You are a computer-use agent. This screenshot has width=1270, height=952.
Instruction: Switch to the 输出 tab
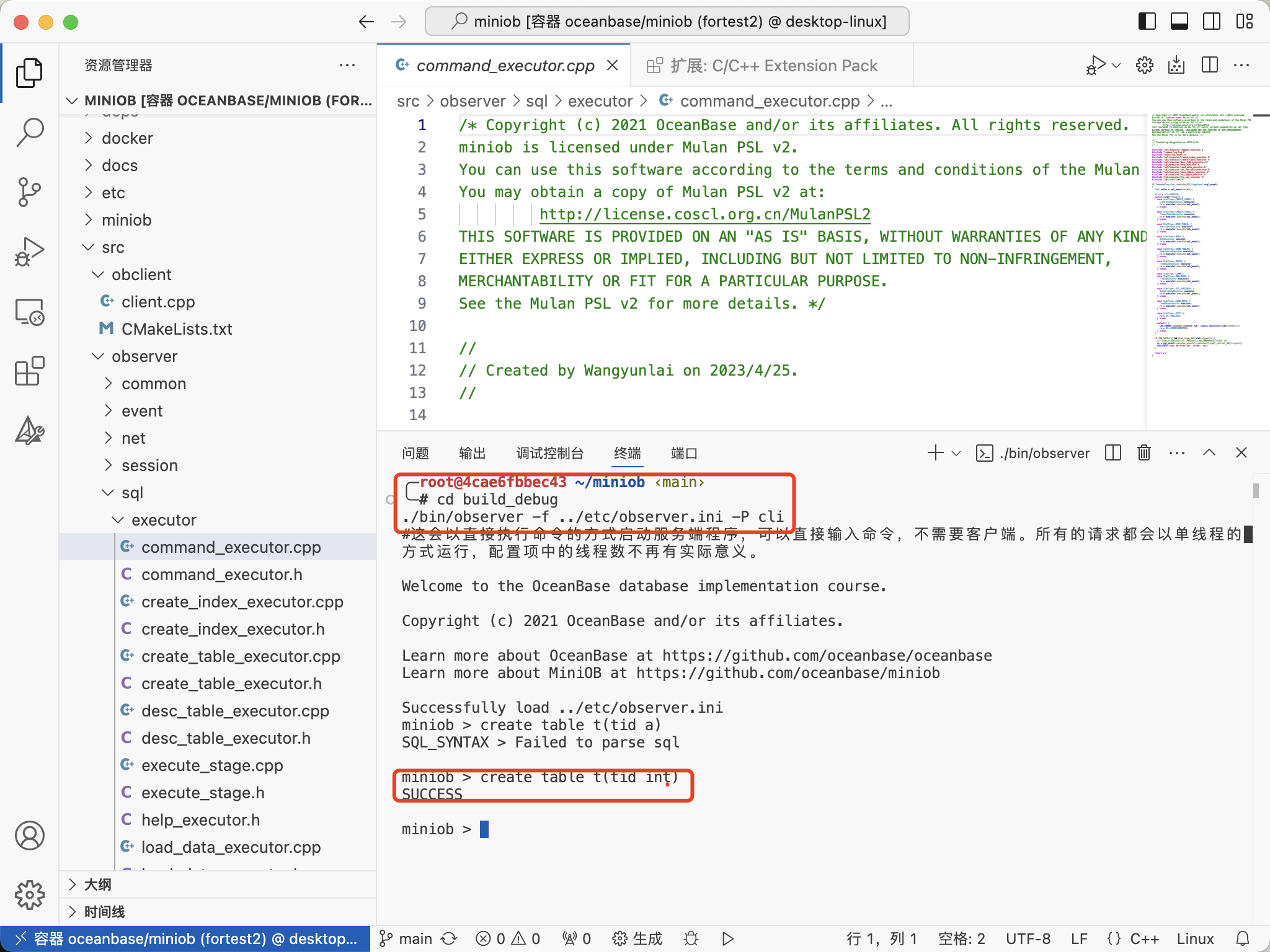pyautogui.click(x=472, y=453)
